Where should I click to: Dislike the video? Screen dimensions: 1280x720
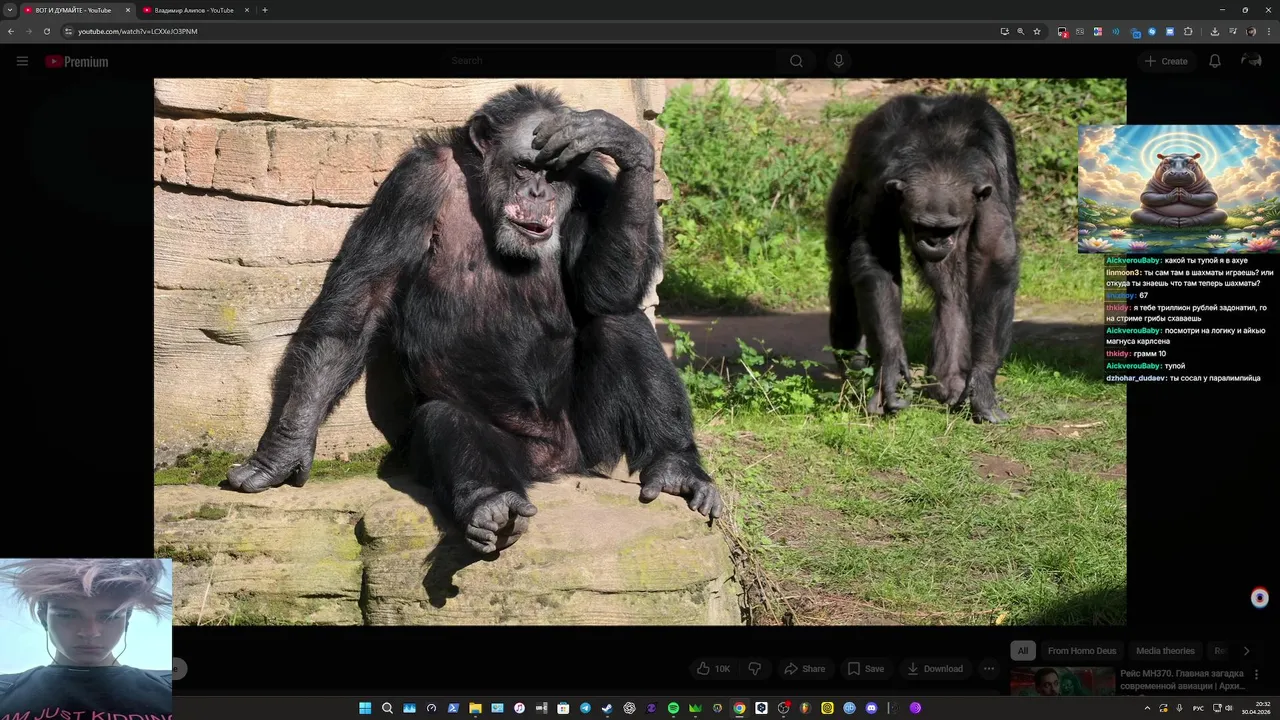tap(755, 669)
